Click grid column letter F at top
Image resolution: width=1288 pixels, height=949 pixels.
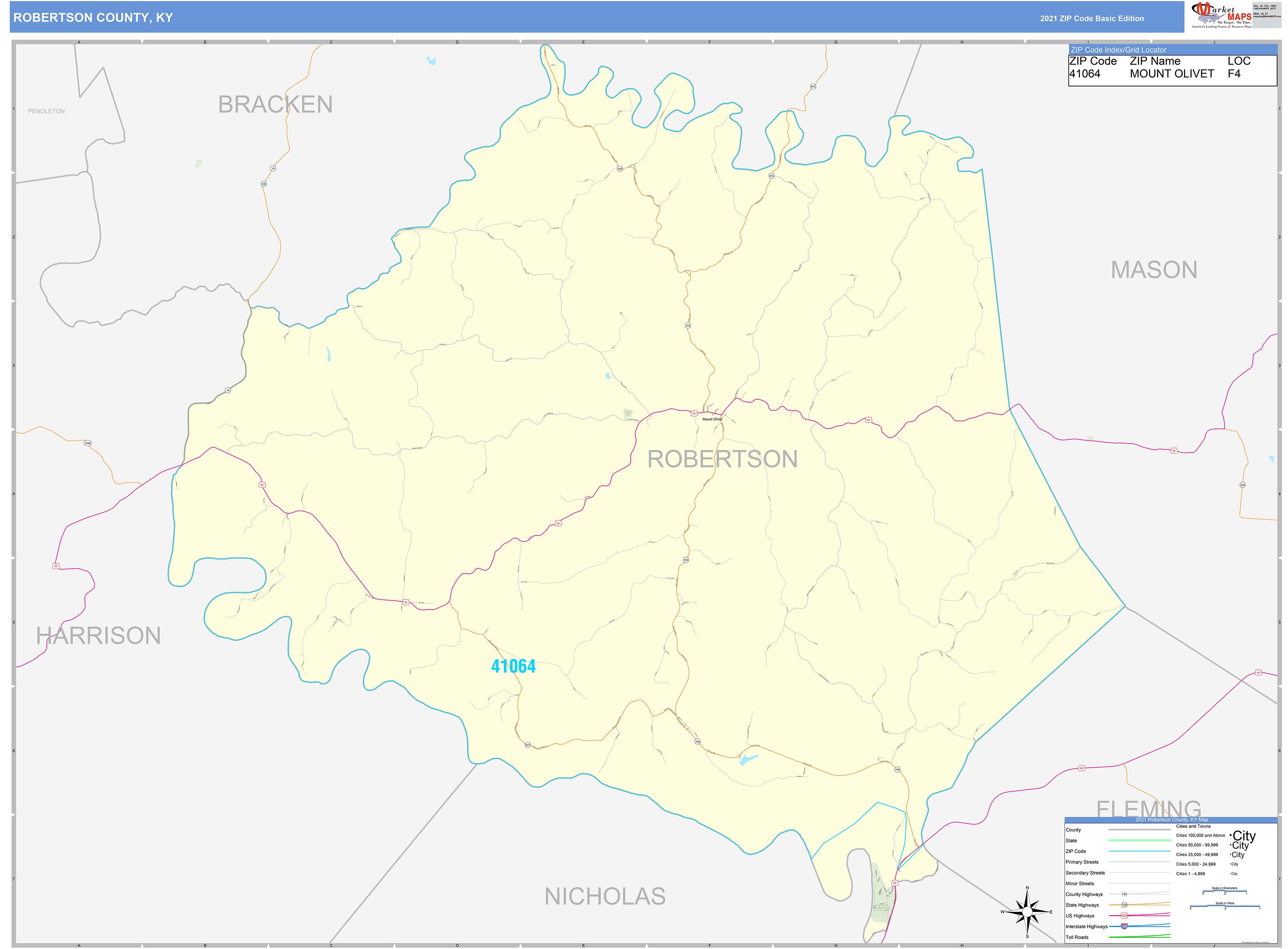(710, 42)
